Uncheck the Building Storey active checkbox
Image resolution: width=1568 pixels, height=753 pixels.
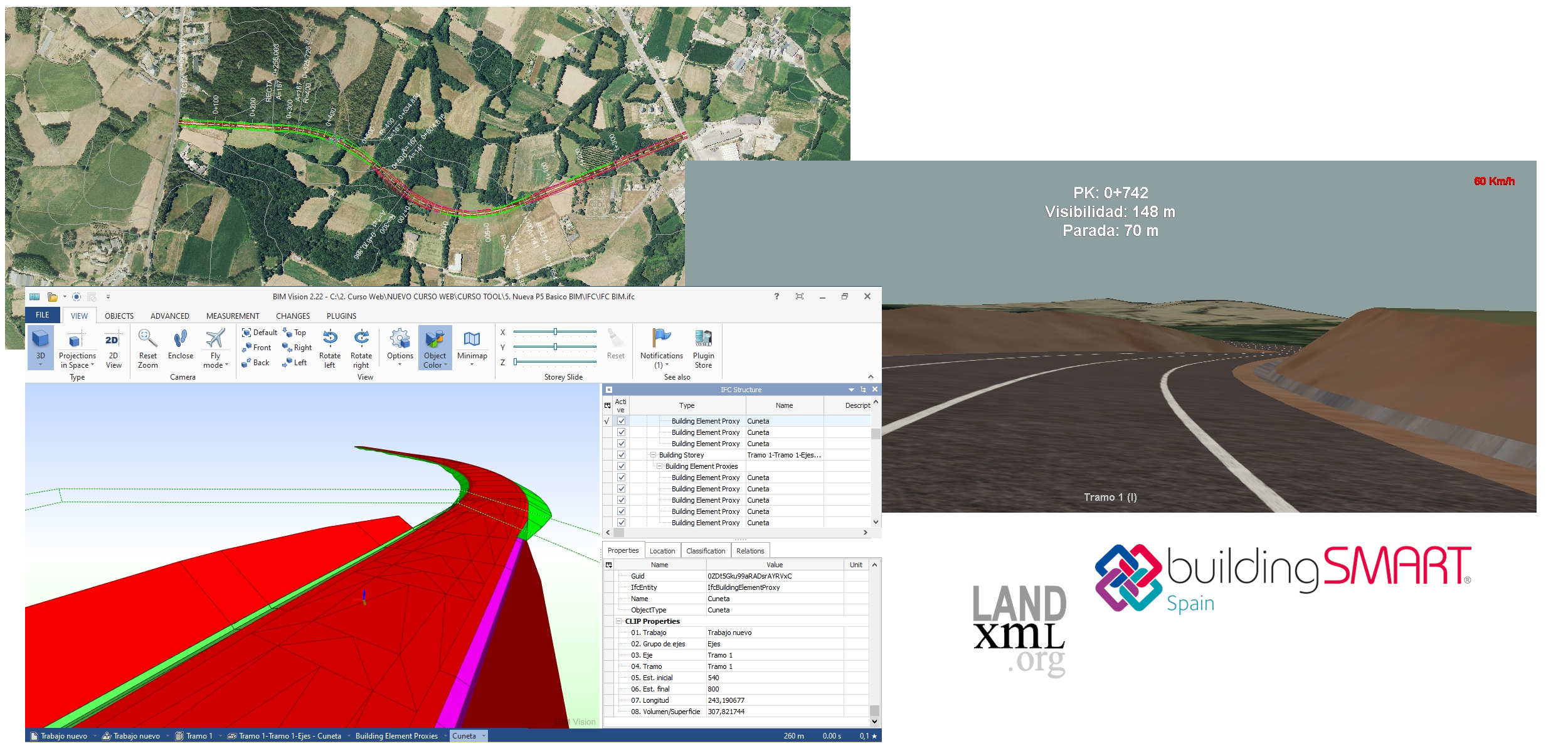click(621, 455)
